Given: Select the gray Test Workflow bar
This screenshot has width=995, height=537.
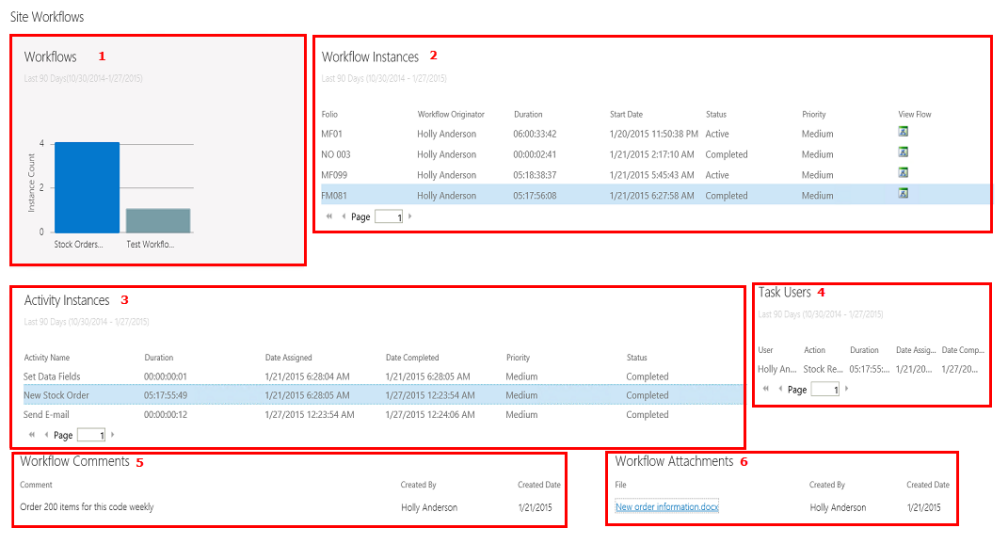Looking at the screenshot, I should [158, 220].
